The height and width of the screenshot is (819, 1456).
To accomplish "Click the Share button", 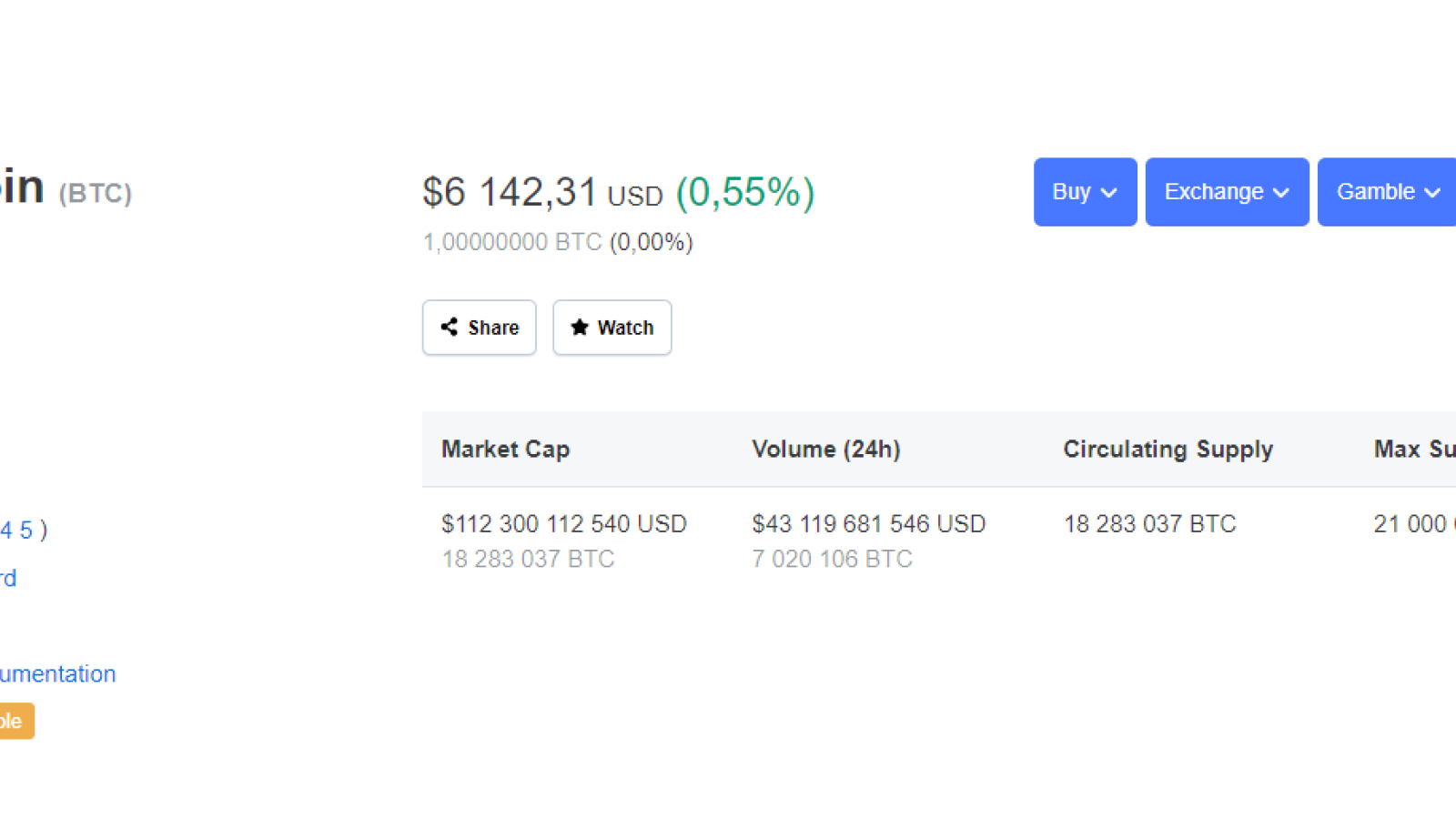I will point(480,328).
